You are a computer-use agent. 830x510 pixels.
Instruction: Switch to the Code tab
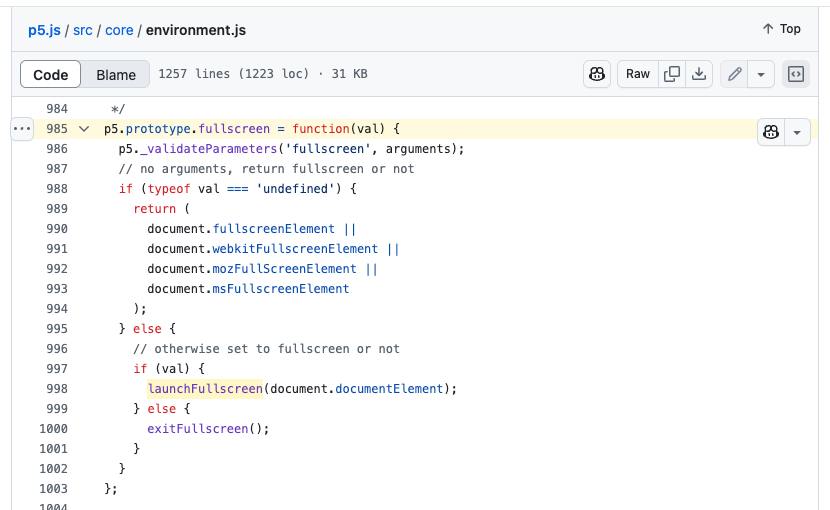(x=50, y=75)
